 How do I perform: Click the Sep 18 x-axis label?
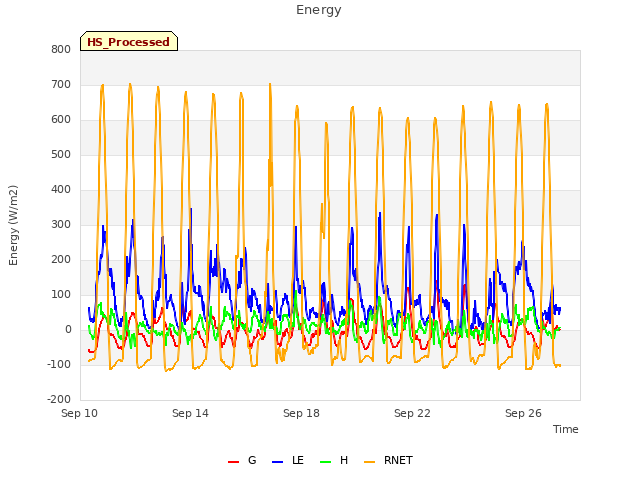301,413
